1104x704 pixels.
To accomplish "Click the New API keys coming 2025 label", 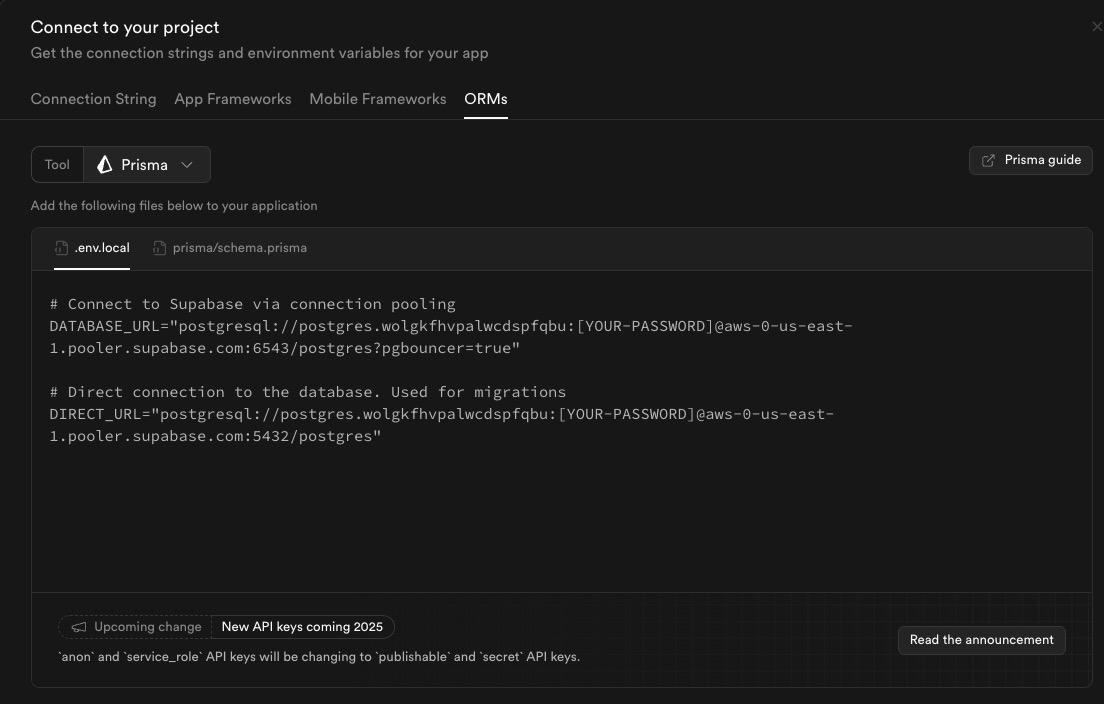I will [x=302, y=627].
